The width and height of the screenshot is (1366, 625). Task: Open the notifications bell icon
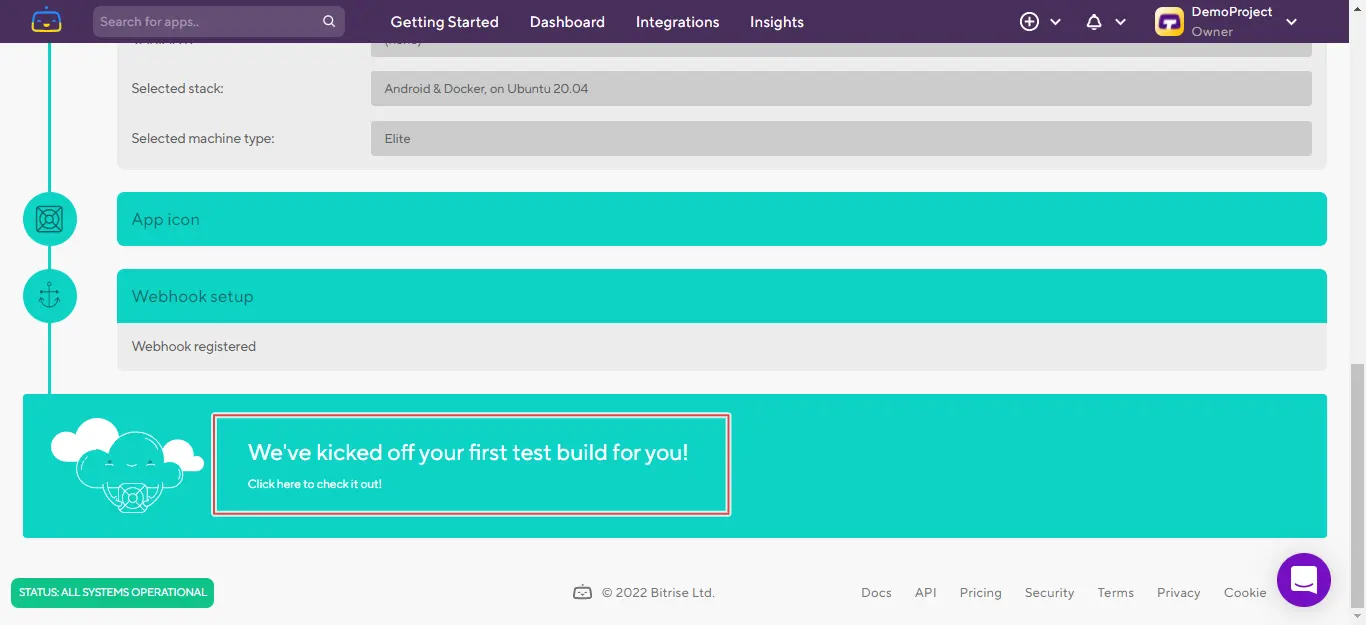(x=1094, y=21)
